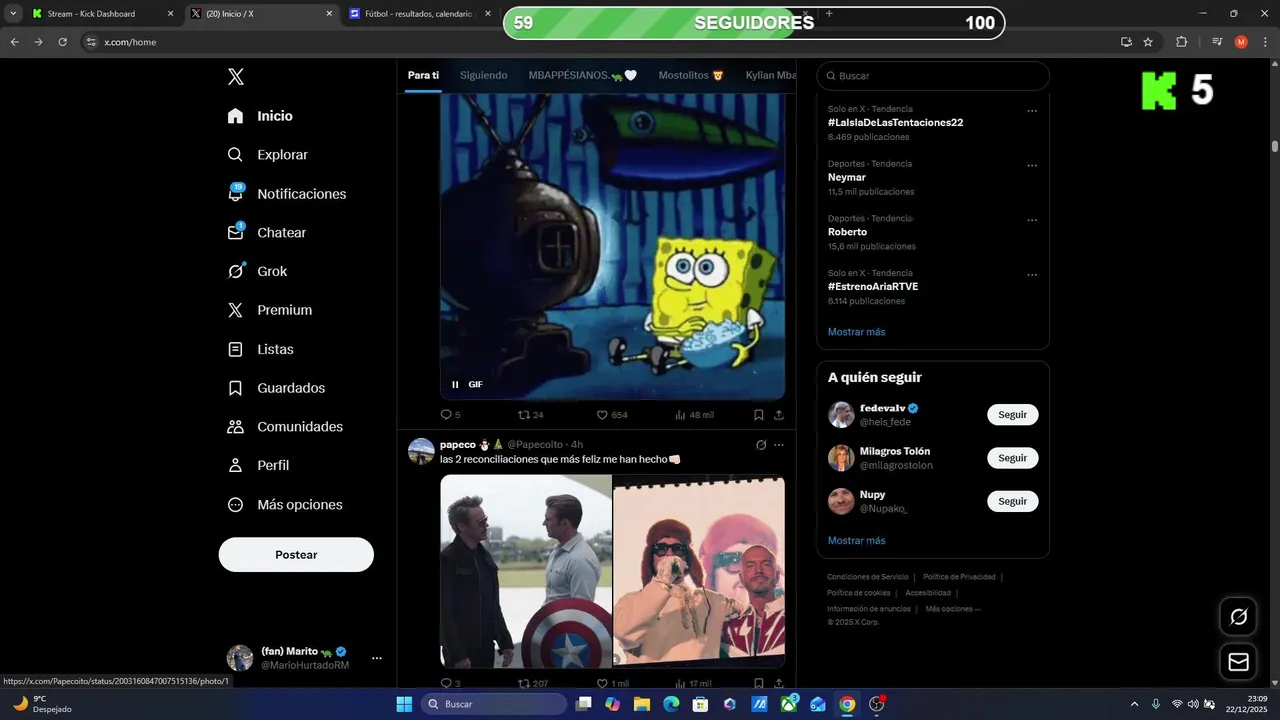Viewport: 1280px width, 720px height.
Task: Click the X search box
Action: click(933, 76)
